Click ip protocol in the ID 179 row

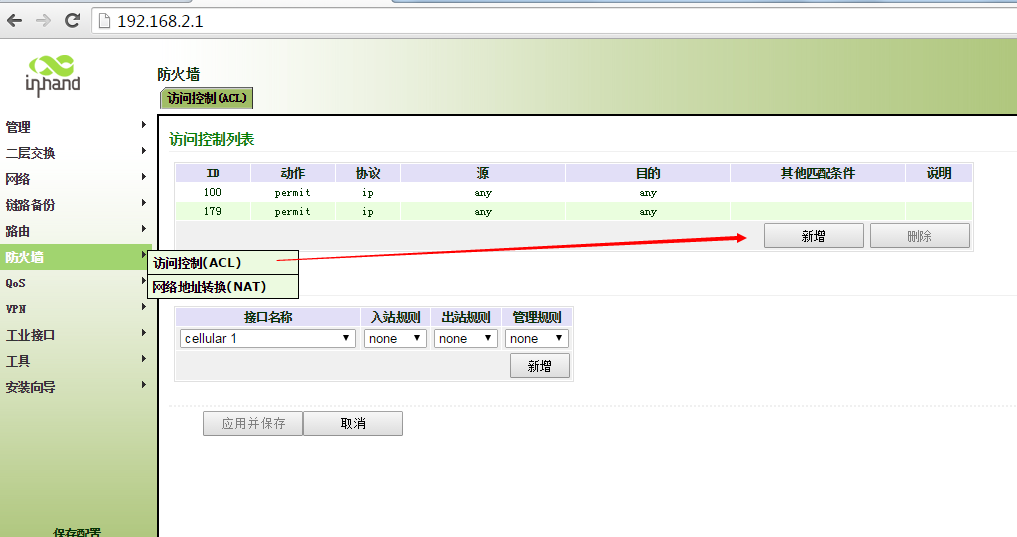tap(368, 212)
